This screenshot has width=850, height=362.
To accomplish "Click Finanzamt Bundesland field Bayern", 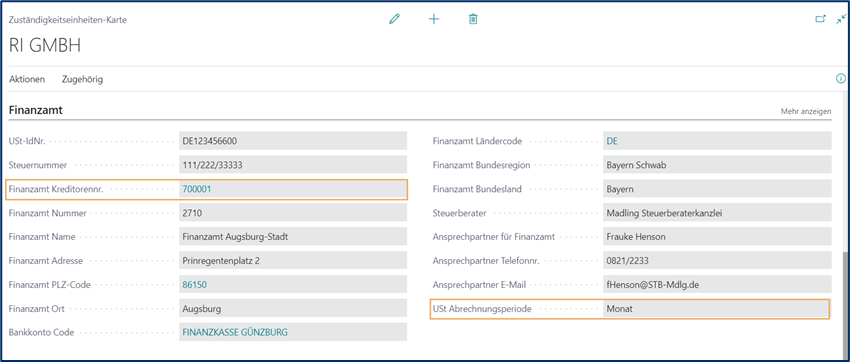I will coord(717,189).
